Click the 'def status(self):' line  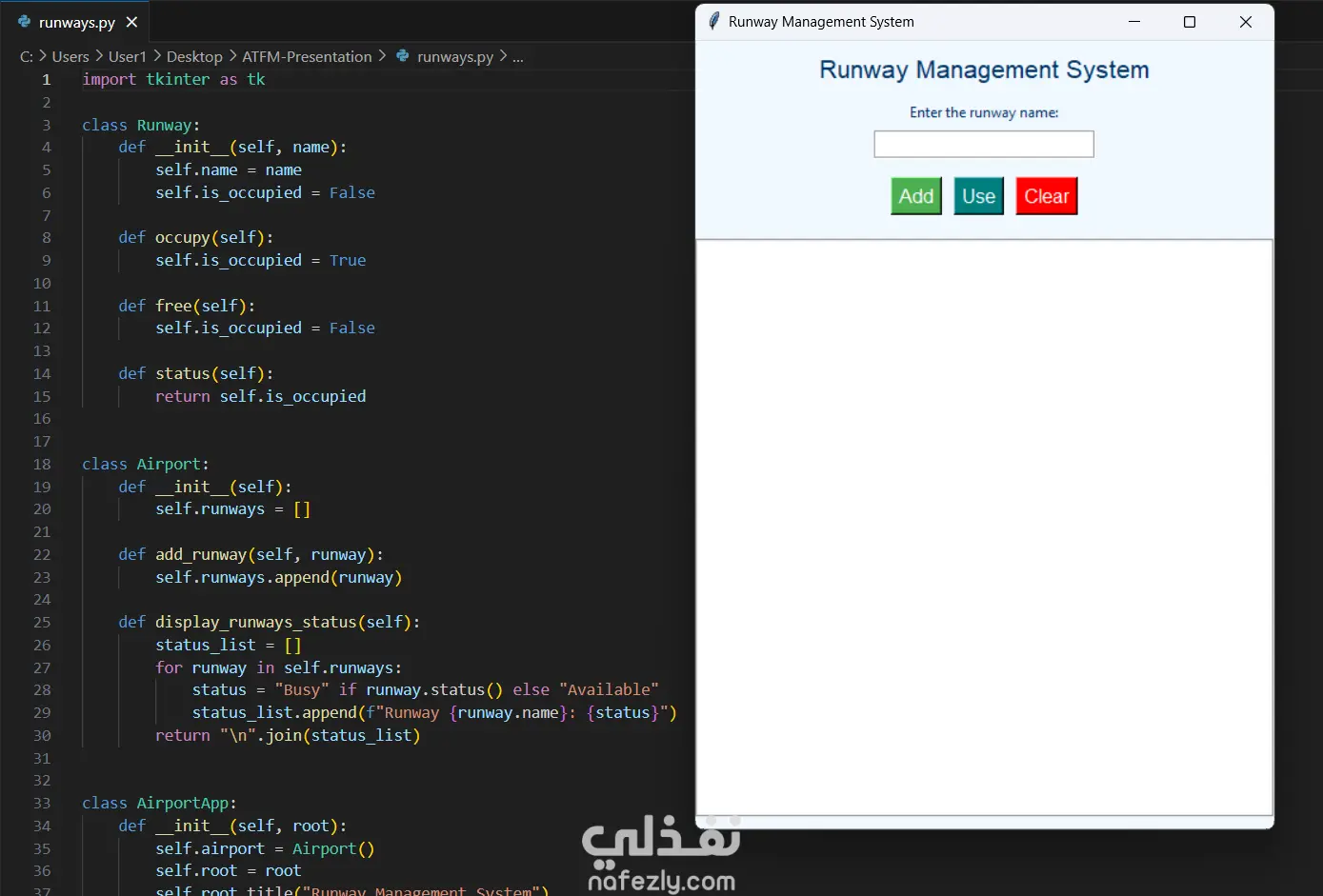pyautogui.click(x=196, y=373)
